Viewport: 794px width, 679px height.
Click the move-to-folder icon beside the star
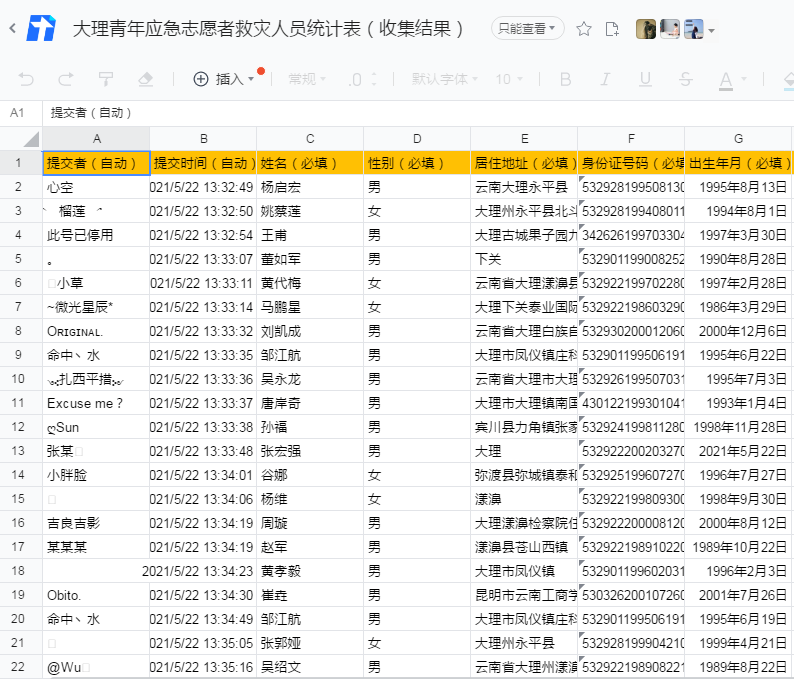point(612,29)
